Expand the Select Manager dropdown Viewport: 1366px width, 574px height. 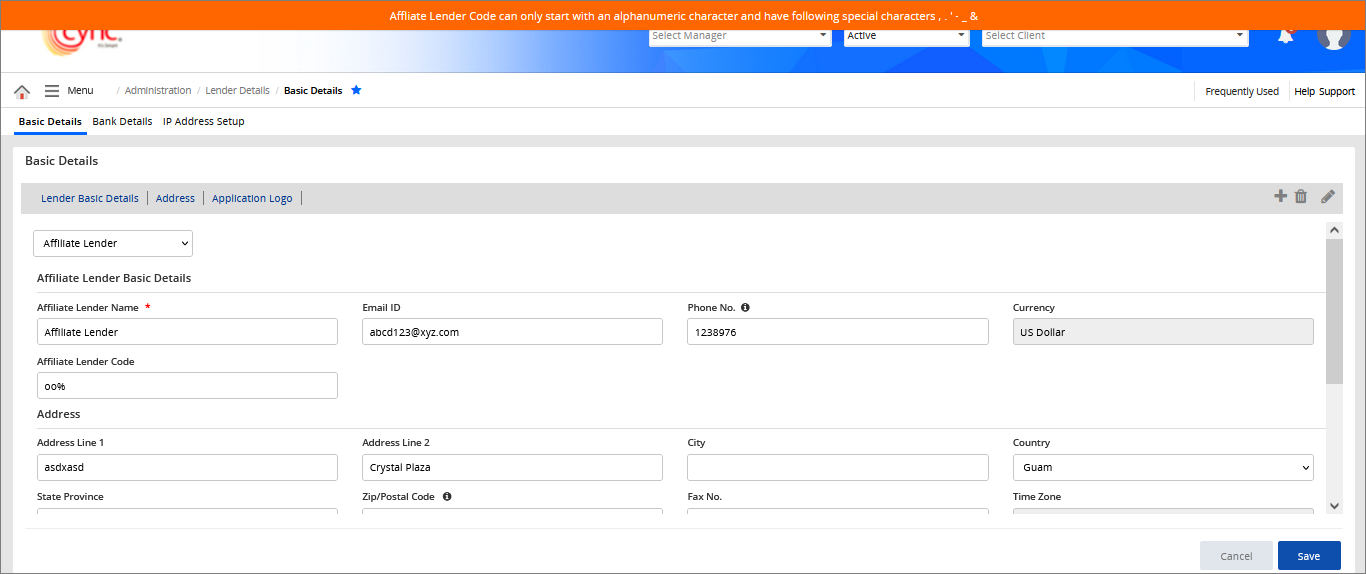coord(740,36)
